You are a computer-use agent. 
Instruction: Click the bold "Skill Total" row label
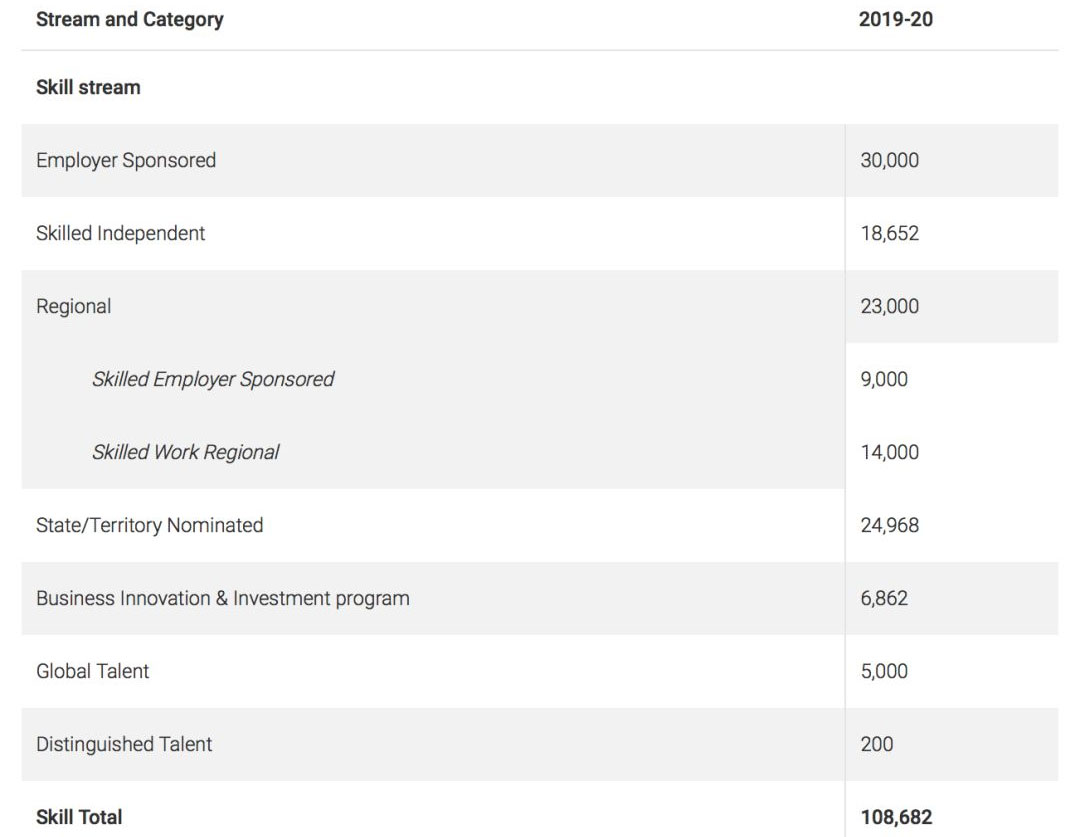click(79, 817)
